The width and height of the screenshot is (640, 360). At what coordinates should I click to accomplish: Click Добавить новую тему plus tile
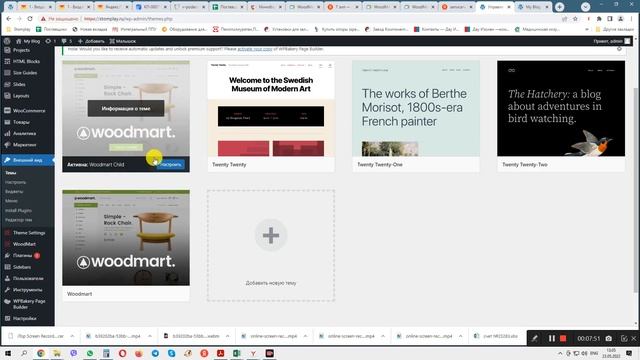tap(271, 245)
